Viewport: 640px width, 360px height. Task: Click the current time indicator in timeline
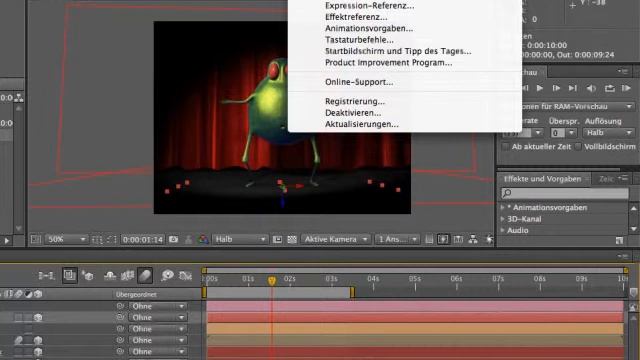pyautogui.click(x=272, y=280)
